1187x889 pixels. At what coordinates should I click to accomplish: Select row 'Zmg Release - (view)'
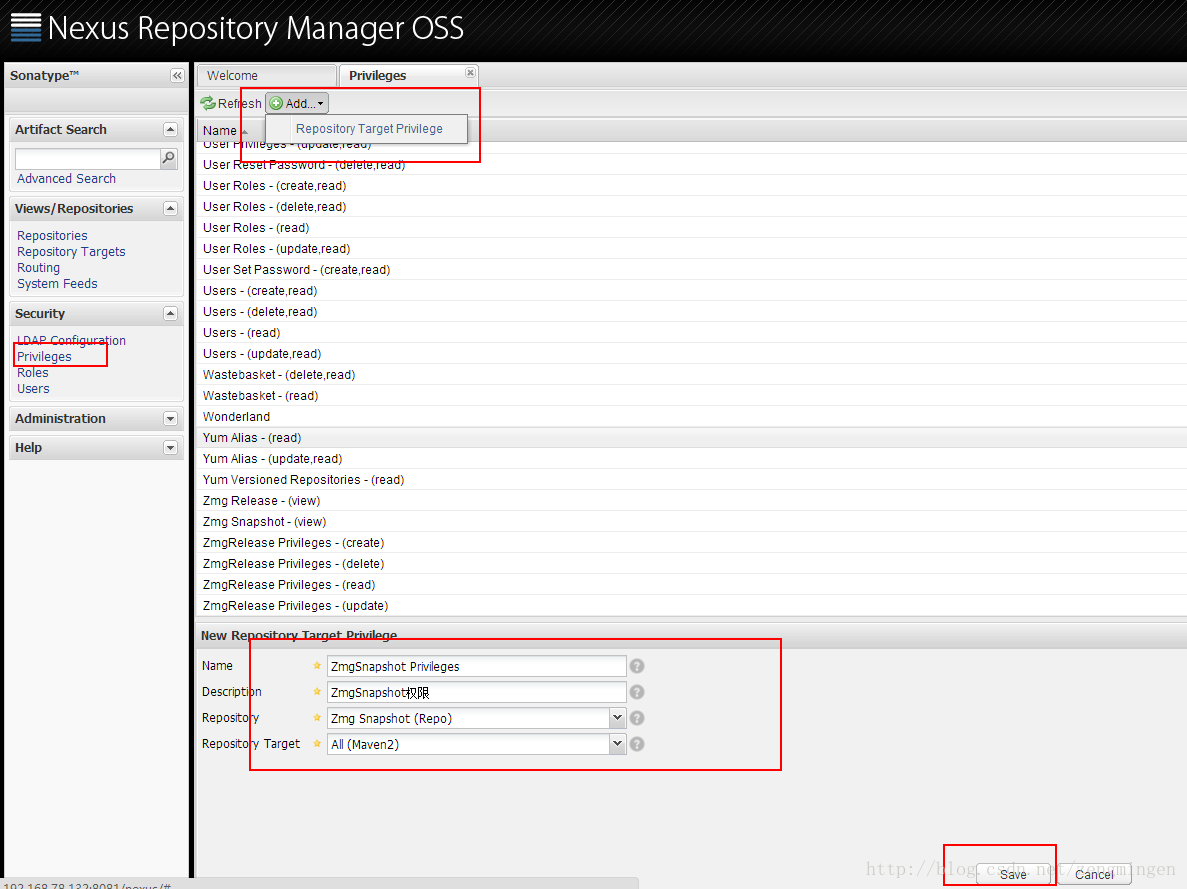point(691,501)
